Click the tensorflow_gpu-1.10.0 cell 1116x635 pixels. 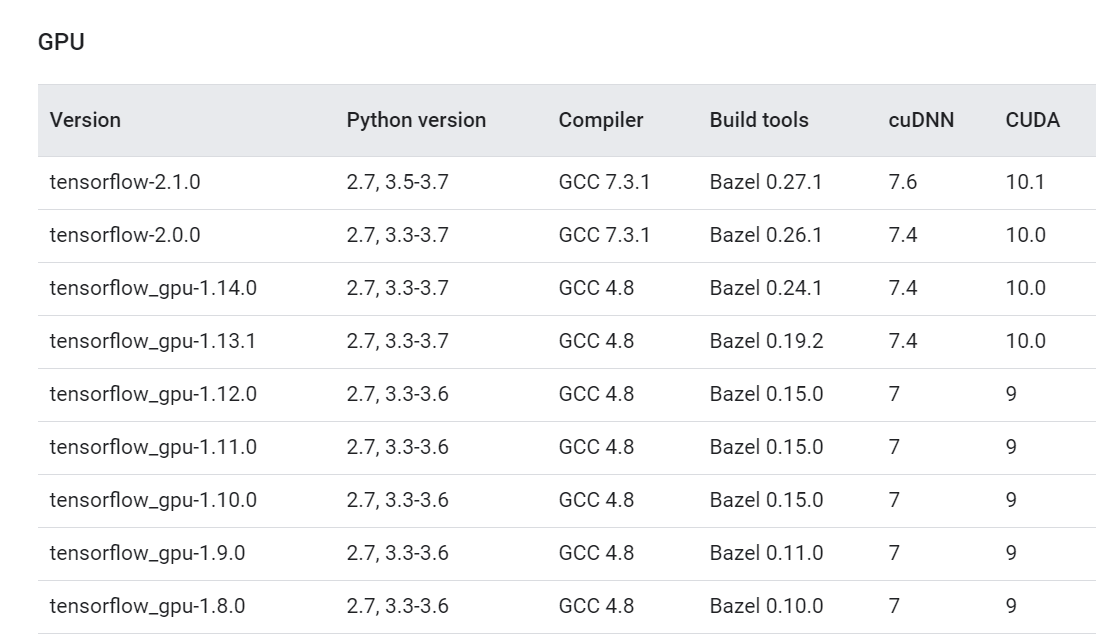click(x=153, y=500)
